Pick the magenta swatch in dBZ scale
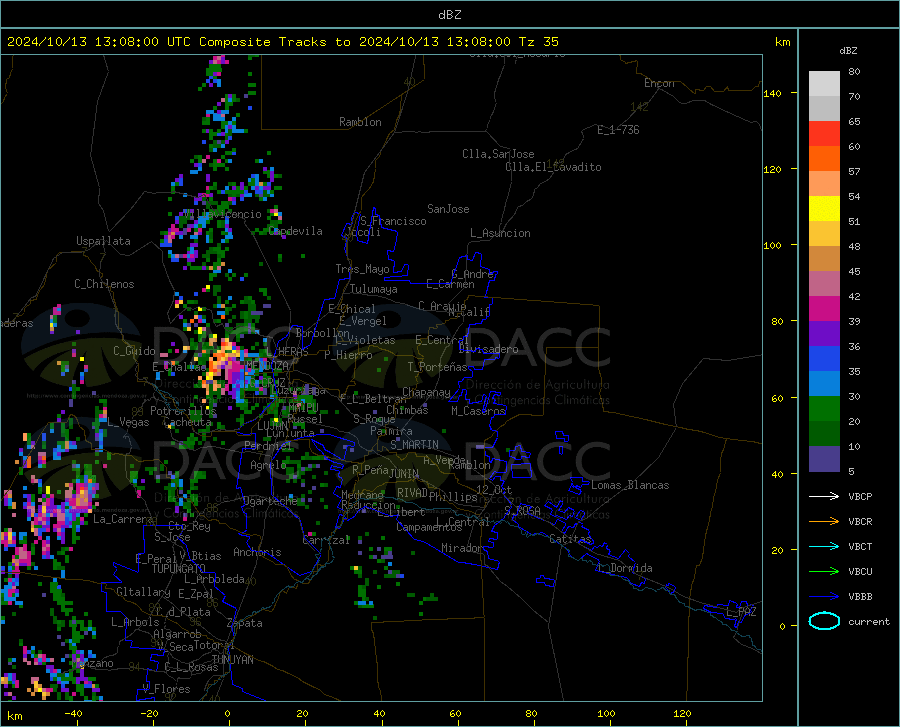900x727 pixels. [x=824, y=309]
